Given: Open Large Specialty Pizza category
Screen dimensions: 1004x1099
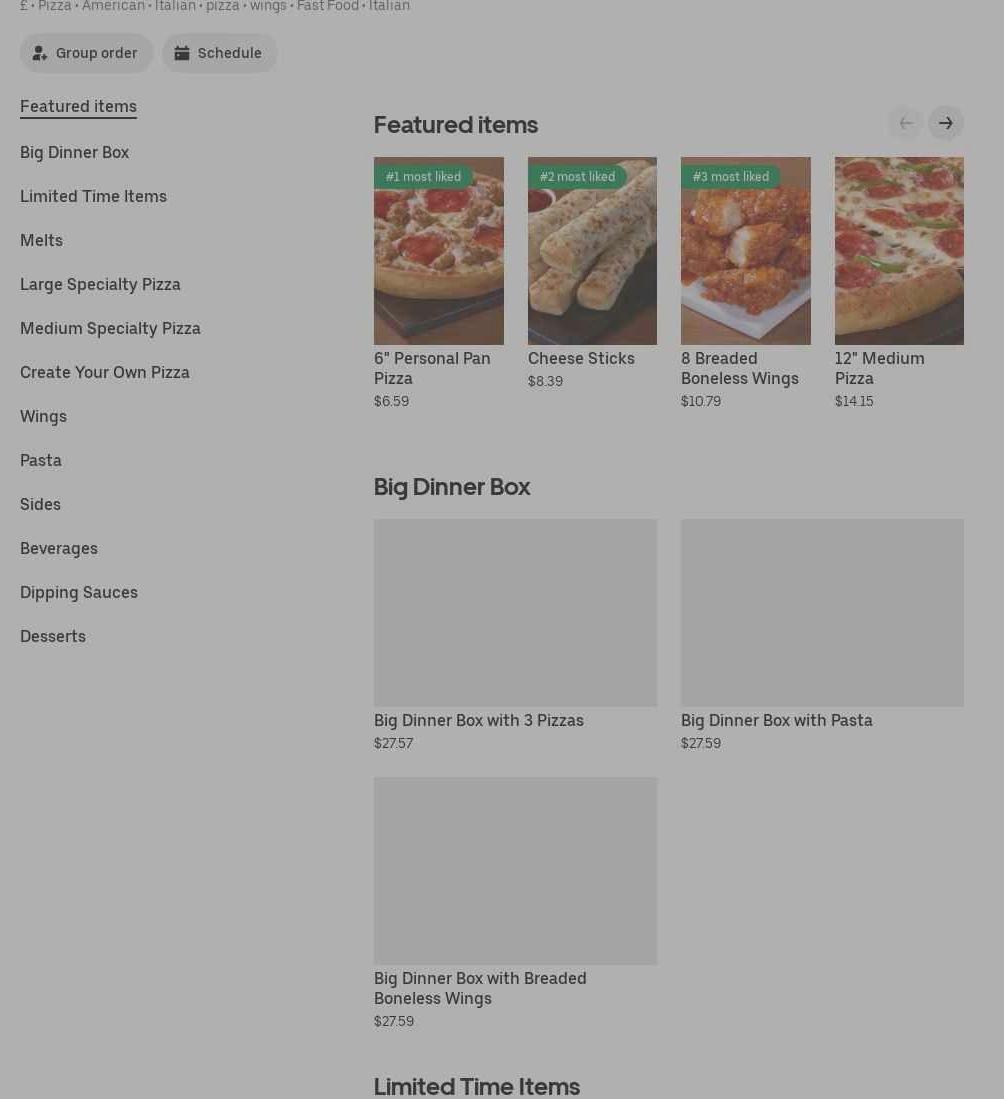Looking at the screenshot, I should click(100, 284).
